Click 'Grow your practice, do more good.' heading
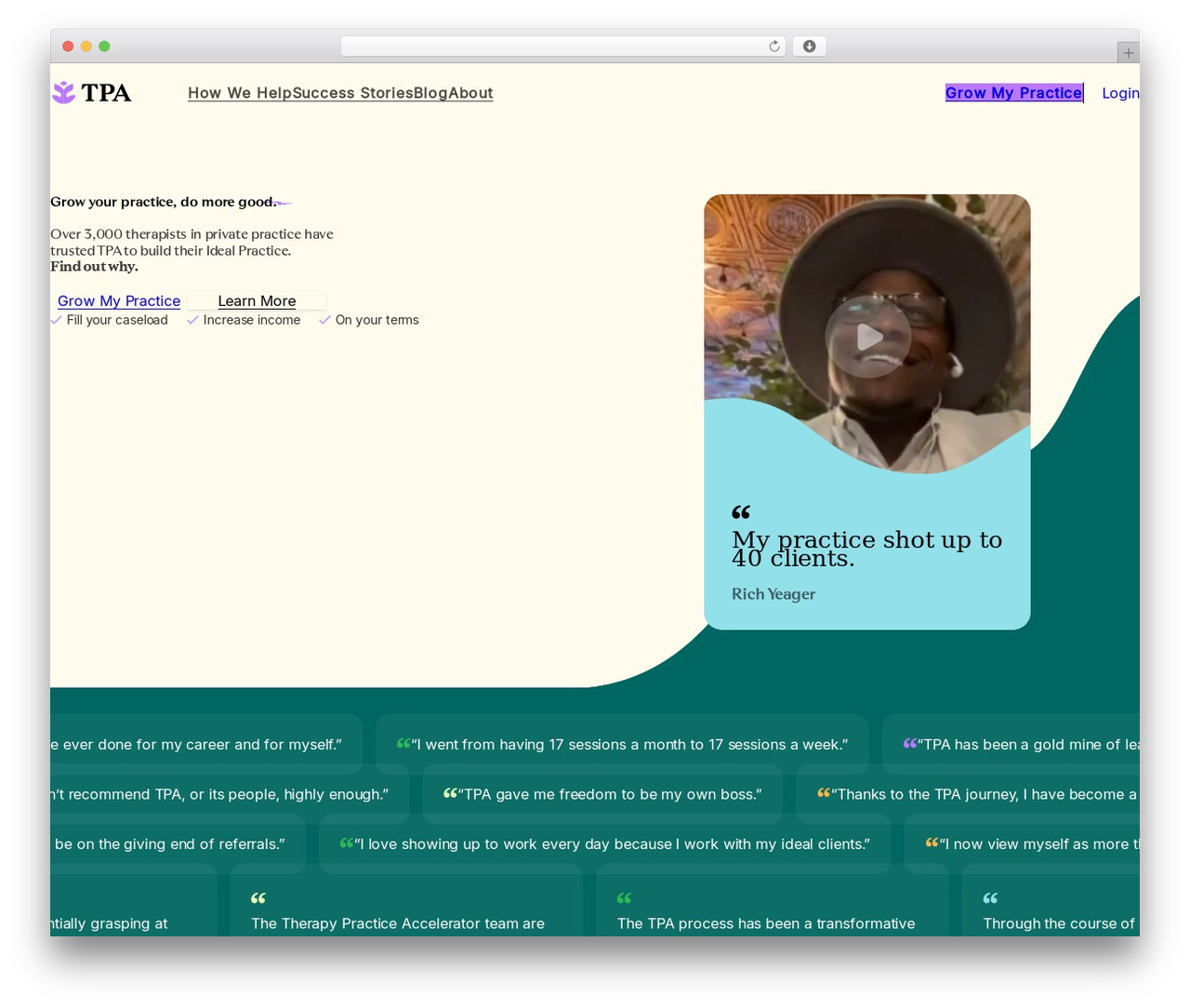This screenshot has height=1008, width=1190. (164, 202)
